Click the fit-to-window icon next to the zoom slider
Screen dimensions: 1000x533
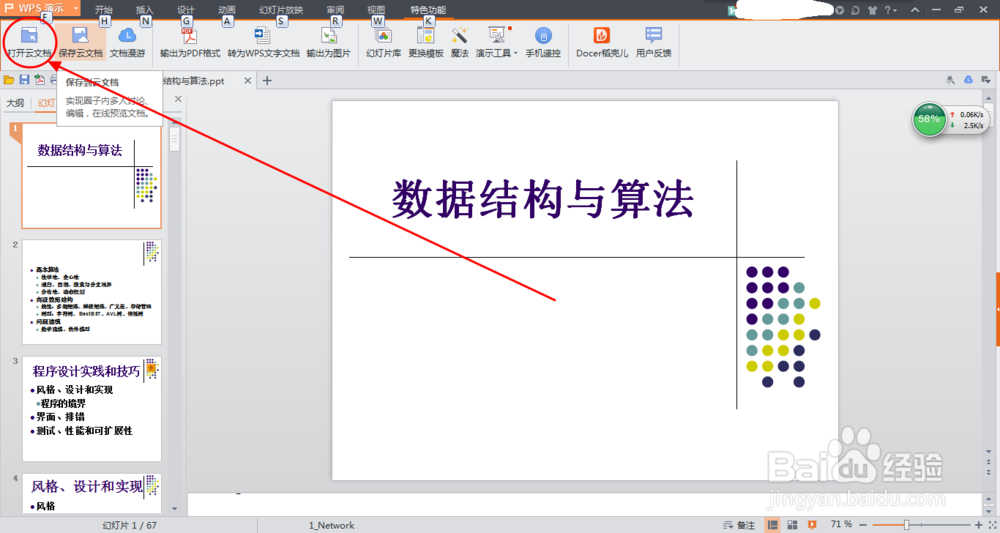pyautogui.click(x=991, y=525)
